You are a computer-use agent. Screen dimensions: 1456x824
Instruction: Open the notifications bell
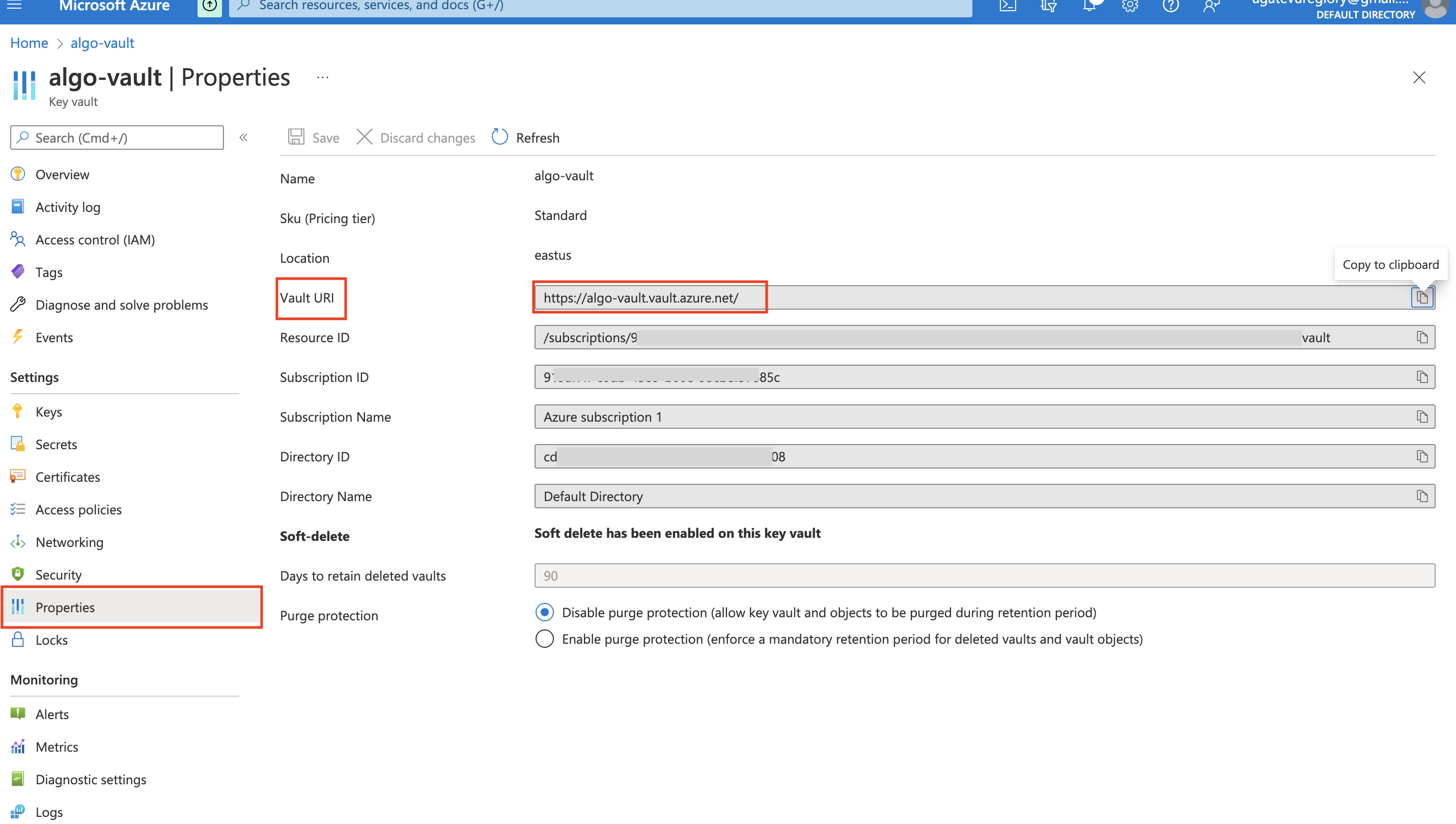point(1089,6)
